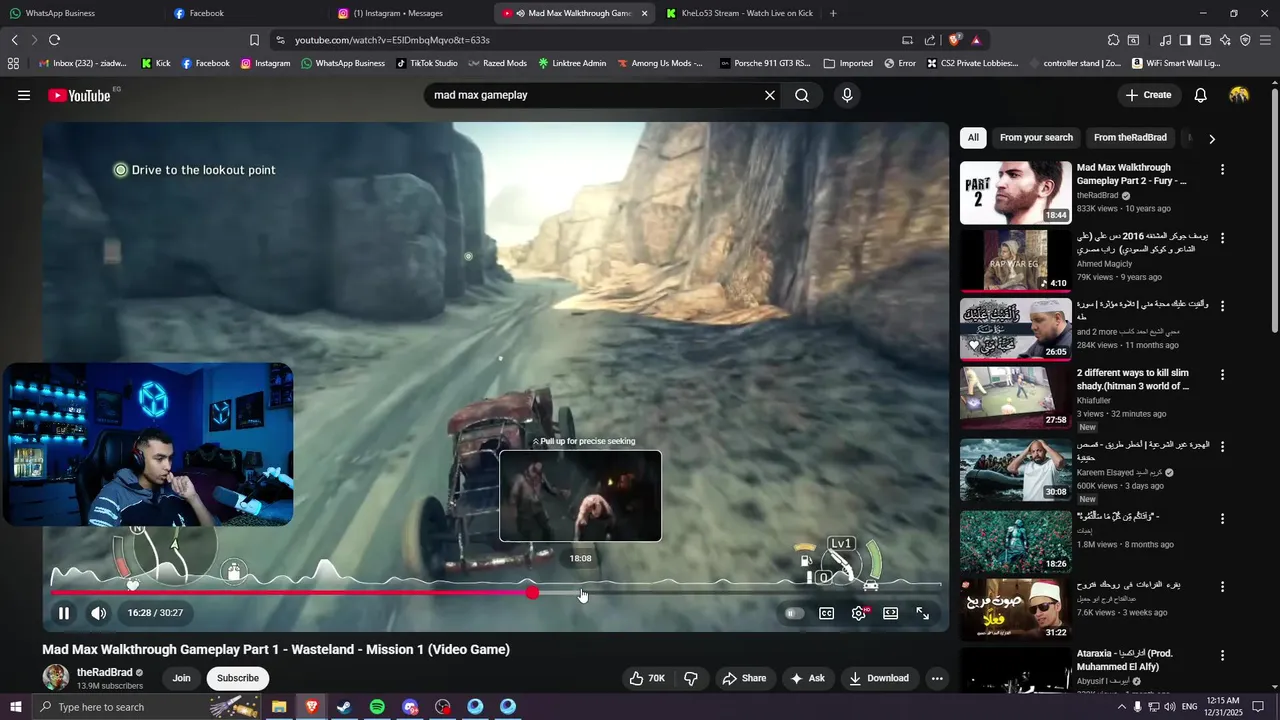Select the 'All' filter chip

click(x=973, y=138)
